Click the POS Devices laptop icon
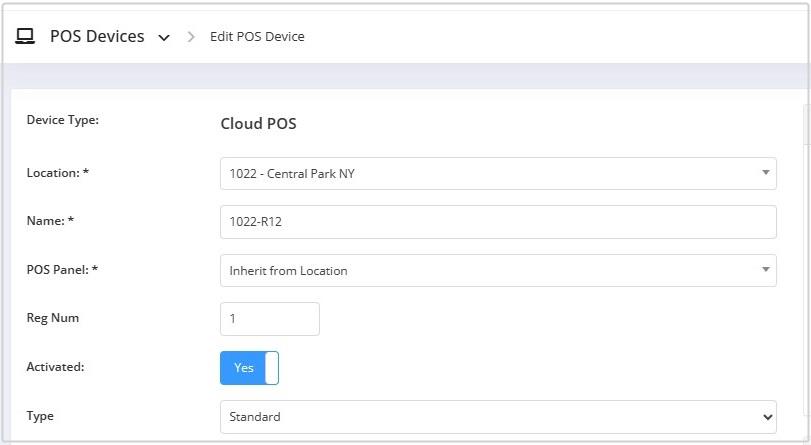 (25, 36)
